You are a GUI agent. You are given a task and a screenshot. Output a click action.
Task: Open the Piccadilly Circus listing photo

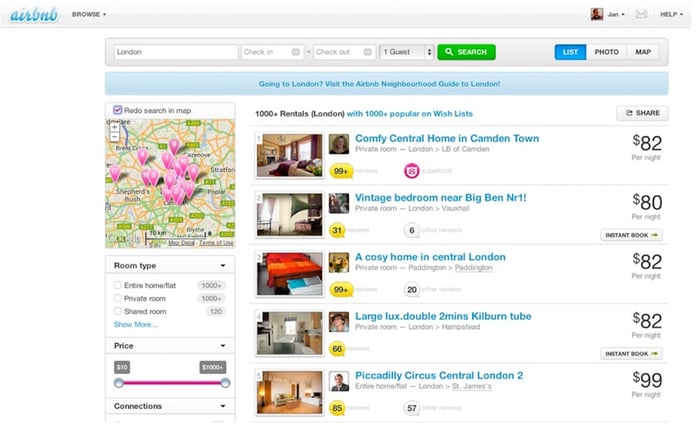[290, 392]
